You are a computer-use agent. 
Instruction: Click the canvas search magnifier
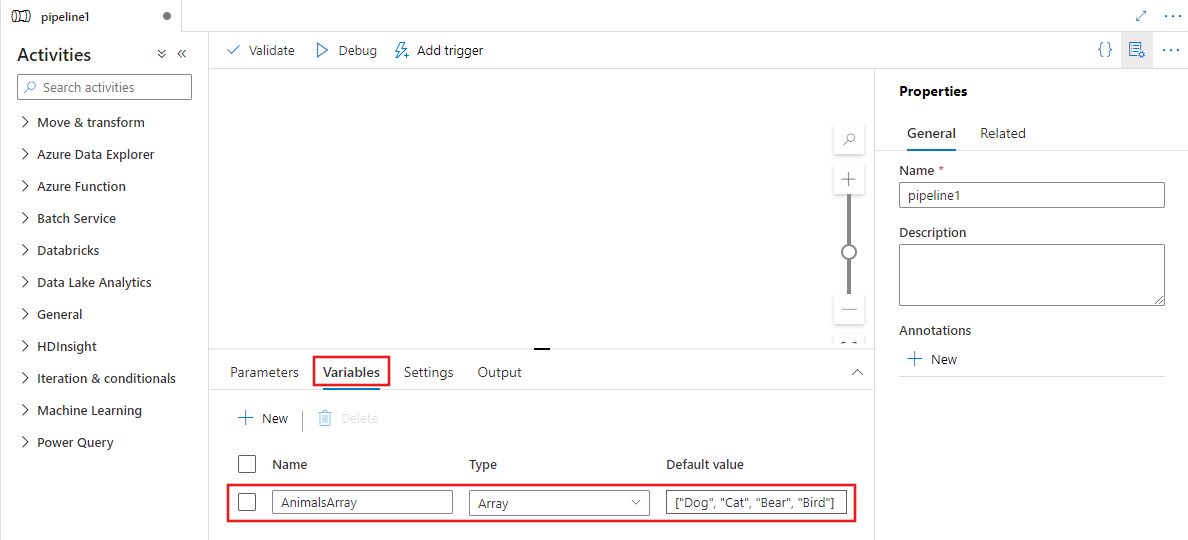tap(849, 139)
